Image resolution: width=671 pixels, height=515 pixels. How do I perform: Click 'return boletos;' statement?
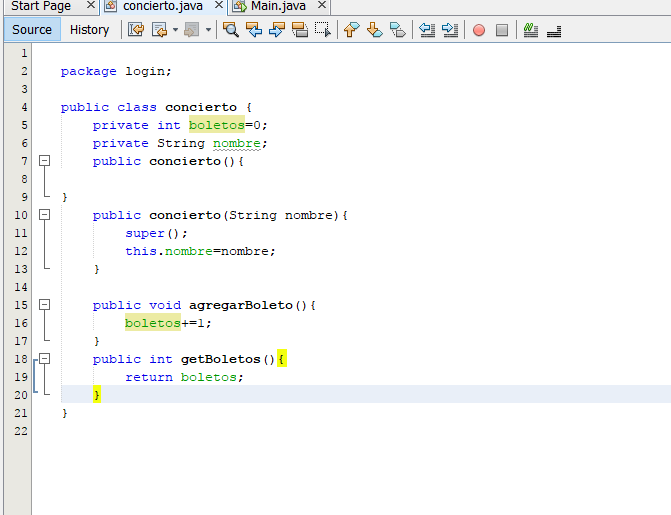[x=184, y=377]
